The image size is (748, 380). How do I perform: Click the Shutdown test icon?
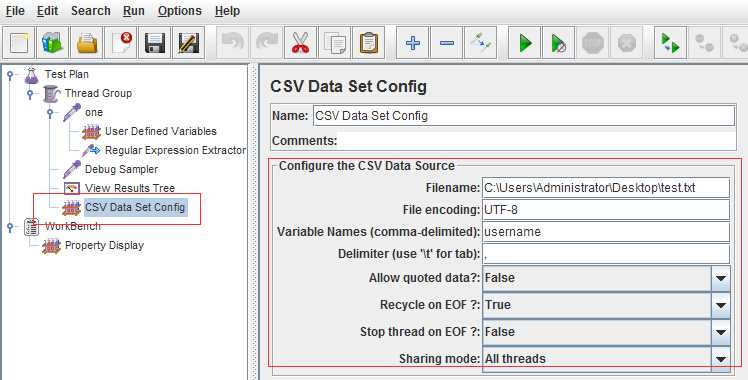point(626,43)
